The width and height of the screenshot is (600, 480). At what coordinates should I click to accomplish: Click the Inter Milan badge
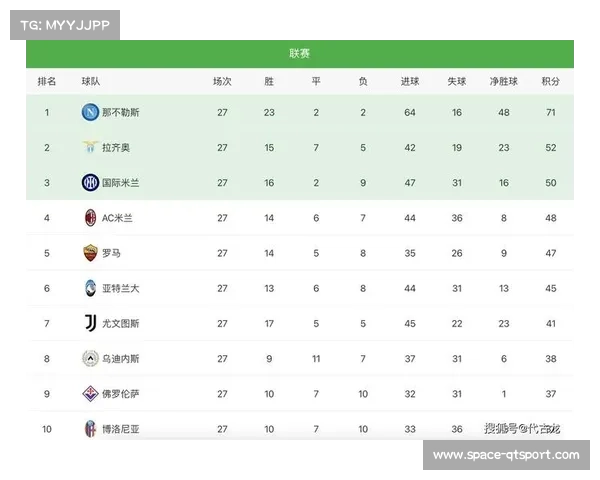[x=90, y=183]
